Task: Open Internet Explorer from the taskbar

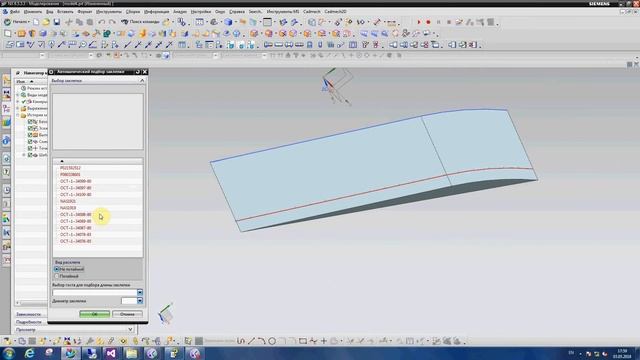Action: pyautogui.click(x=29, y=353)
